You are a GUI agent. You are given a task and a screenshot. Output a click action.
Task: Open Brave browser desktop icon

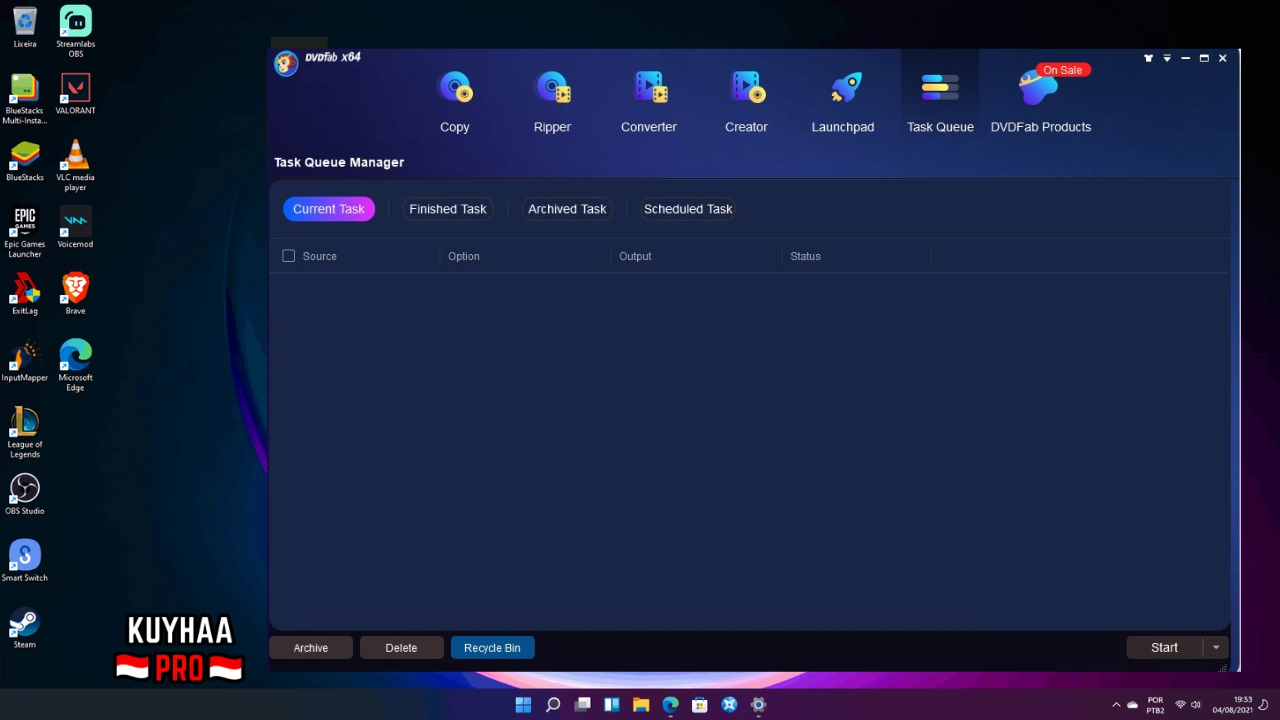76,294
